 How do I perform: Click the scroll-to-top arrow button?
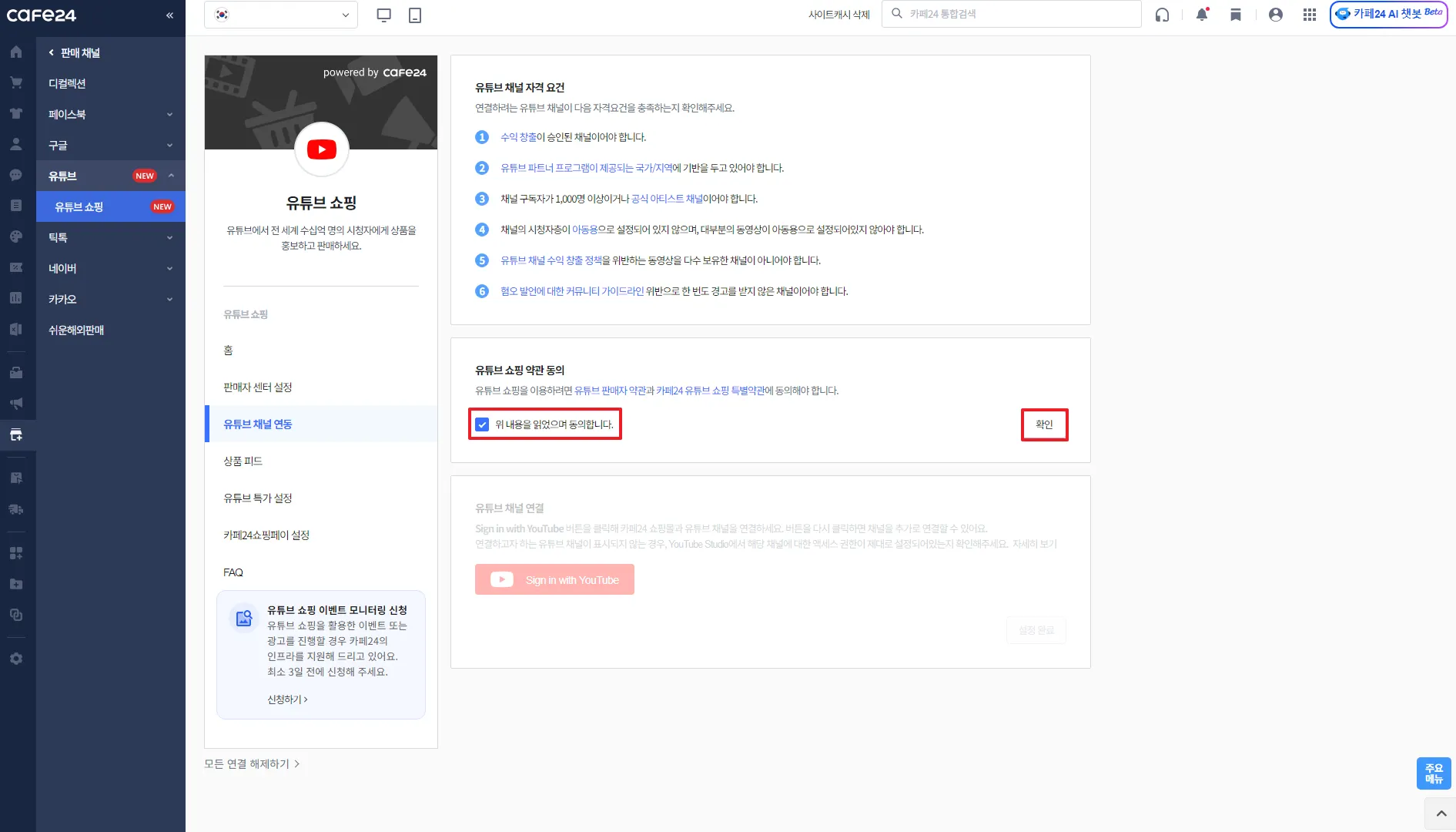(1441, 814)
